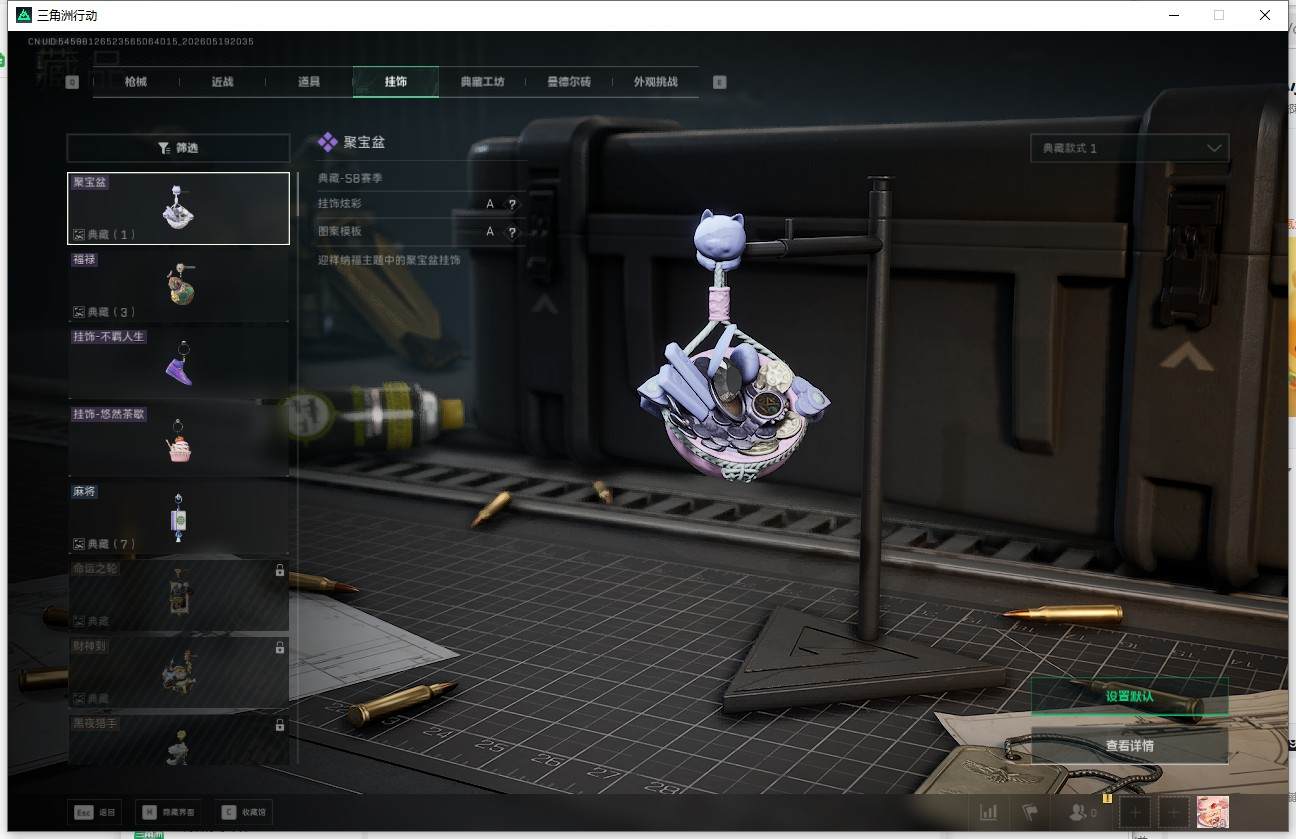Click the first empty squad slot plus
The width and height of the screenshot is (1296, 839).
1135,812
